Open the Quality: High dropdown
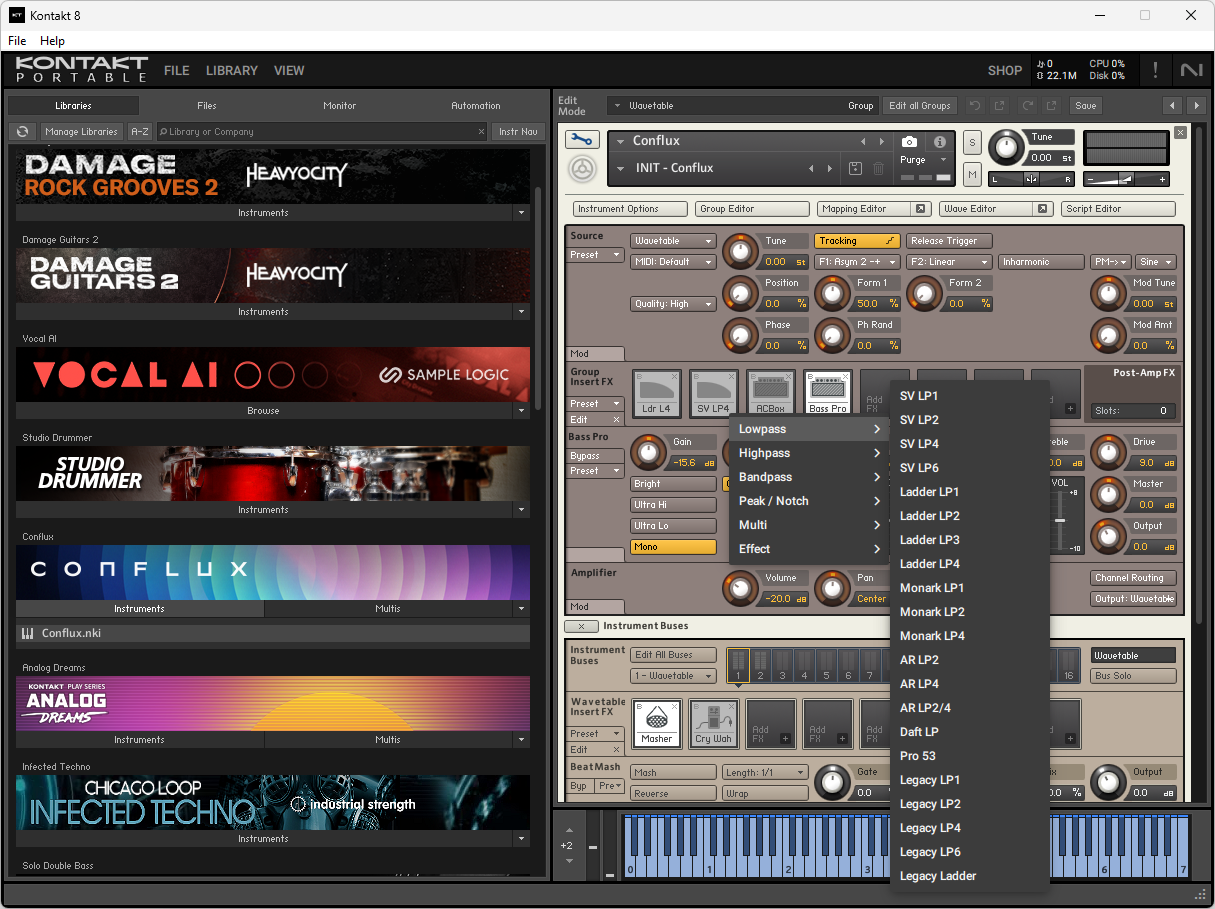Image resolution: width=1215 pixels, height=909 pixels. [x=673, y=304]
